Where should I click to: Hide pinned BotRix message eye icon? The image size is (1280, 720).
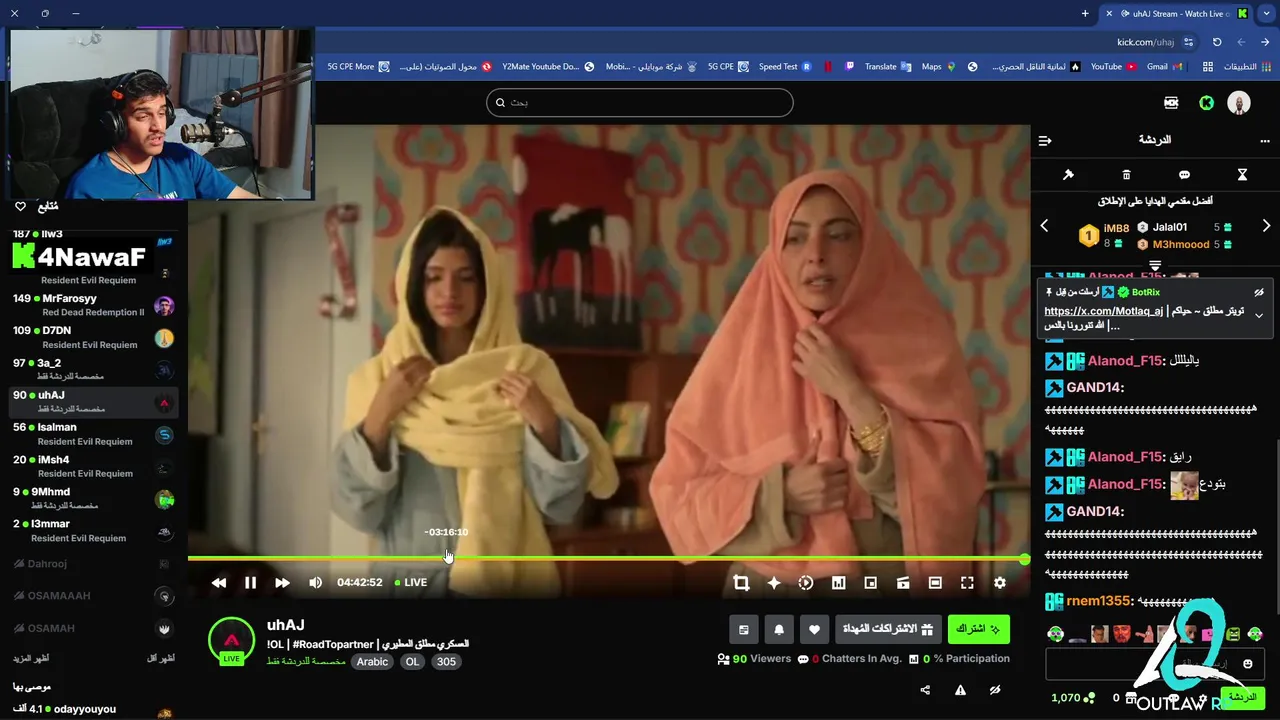(1259, 292)
